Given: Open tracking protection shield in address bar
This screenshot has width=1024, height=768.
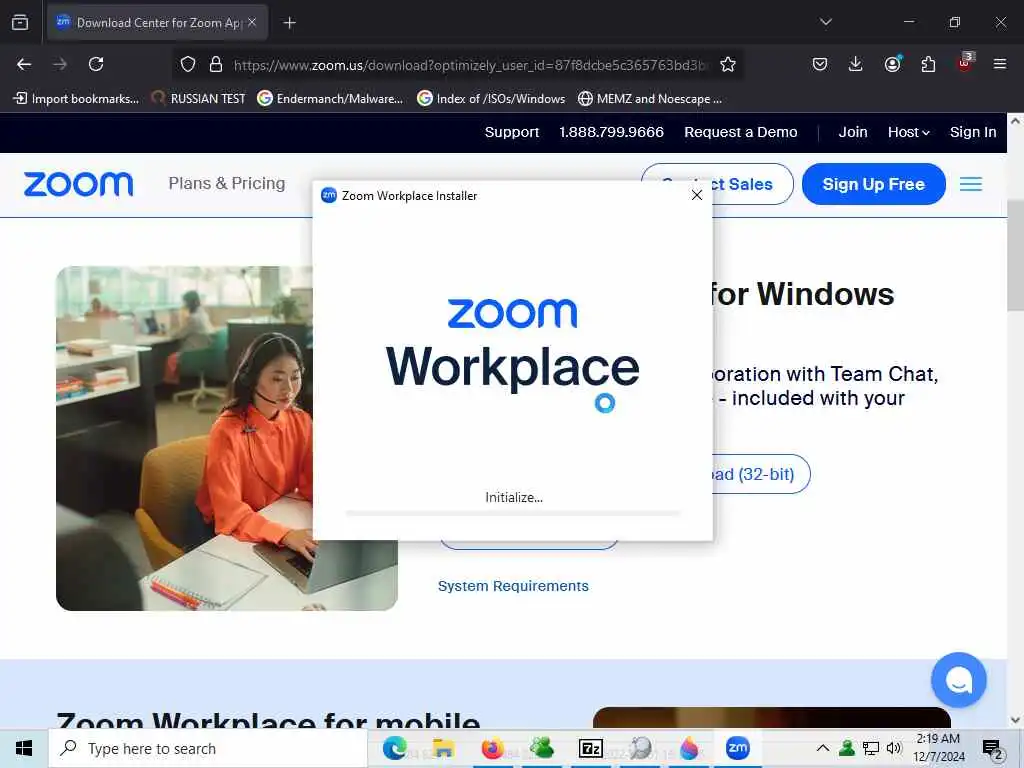Looking at the screenshot, I should click(x=188, y=64).
